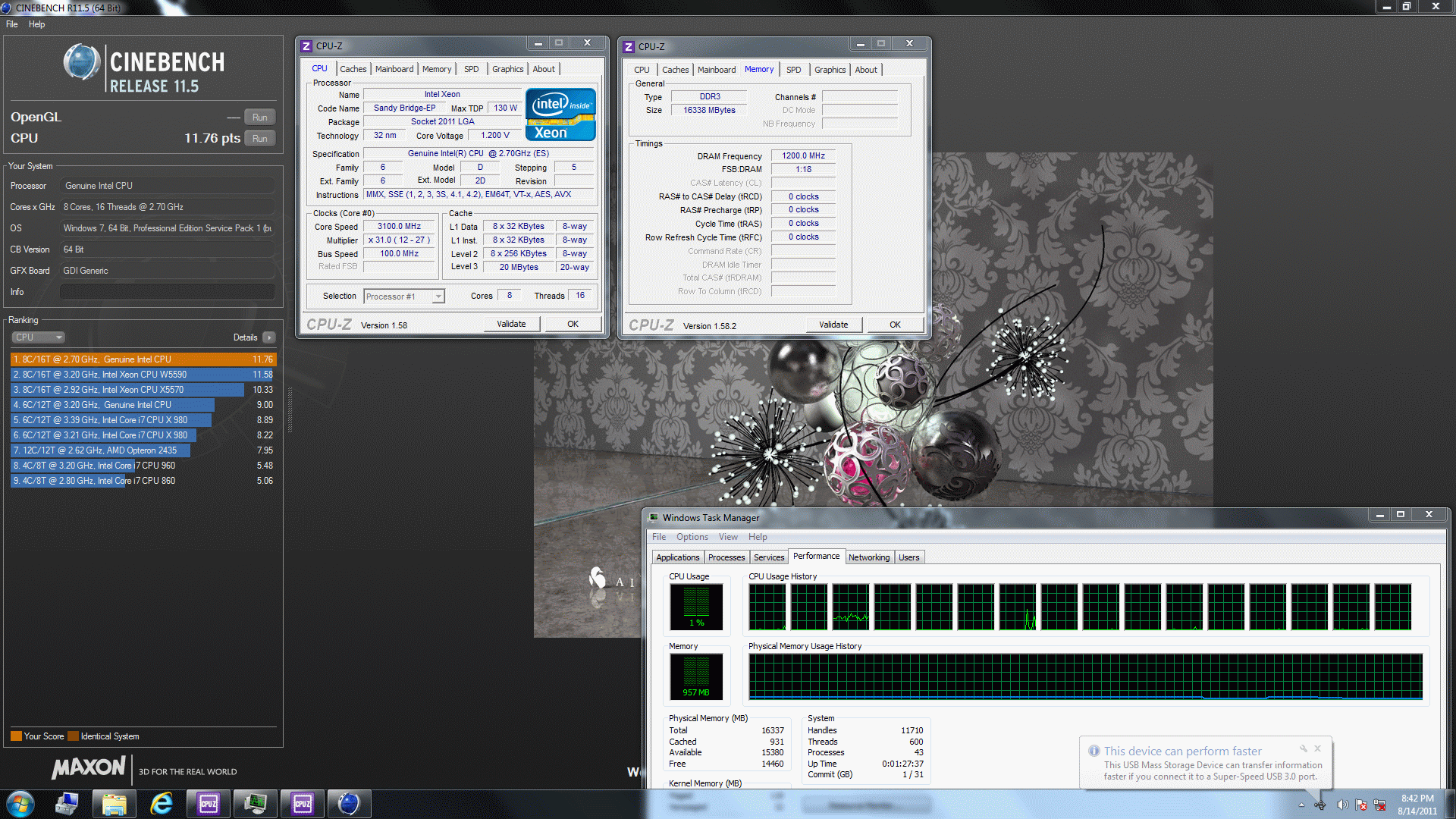The image size is (1456, 819).
Task: Select ranking row Intel Core i7 CPU 960
Action: point(143,466)
